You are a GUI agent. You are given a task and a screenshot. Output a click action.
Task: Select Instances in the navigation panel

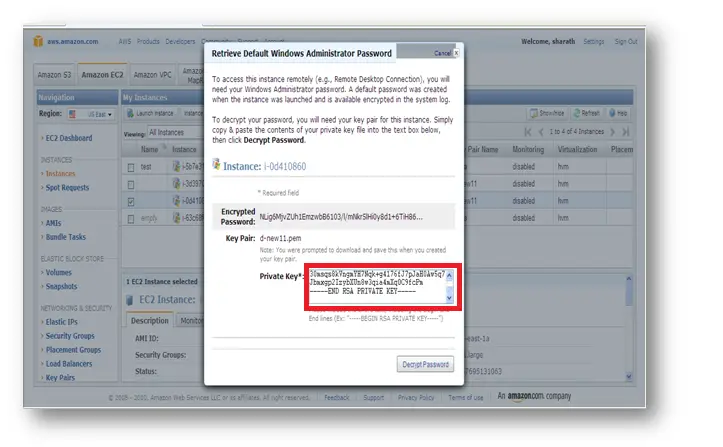pos(60,173)
